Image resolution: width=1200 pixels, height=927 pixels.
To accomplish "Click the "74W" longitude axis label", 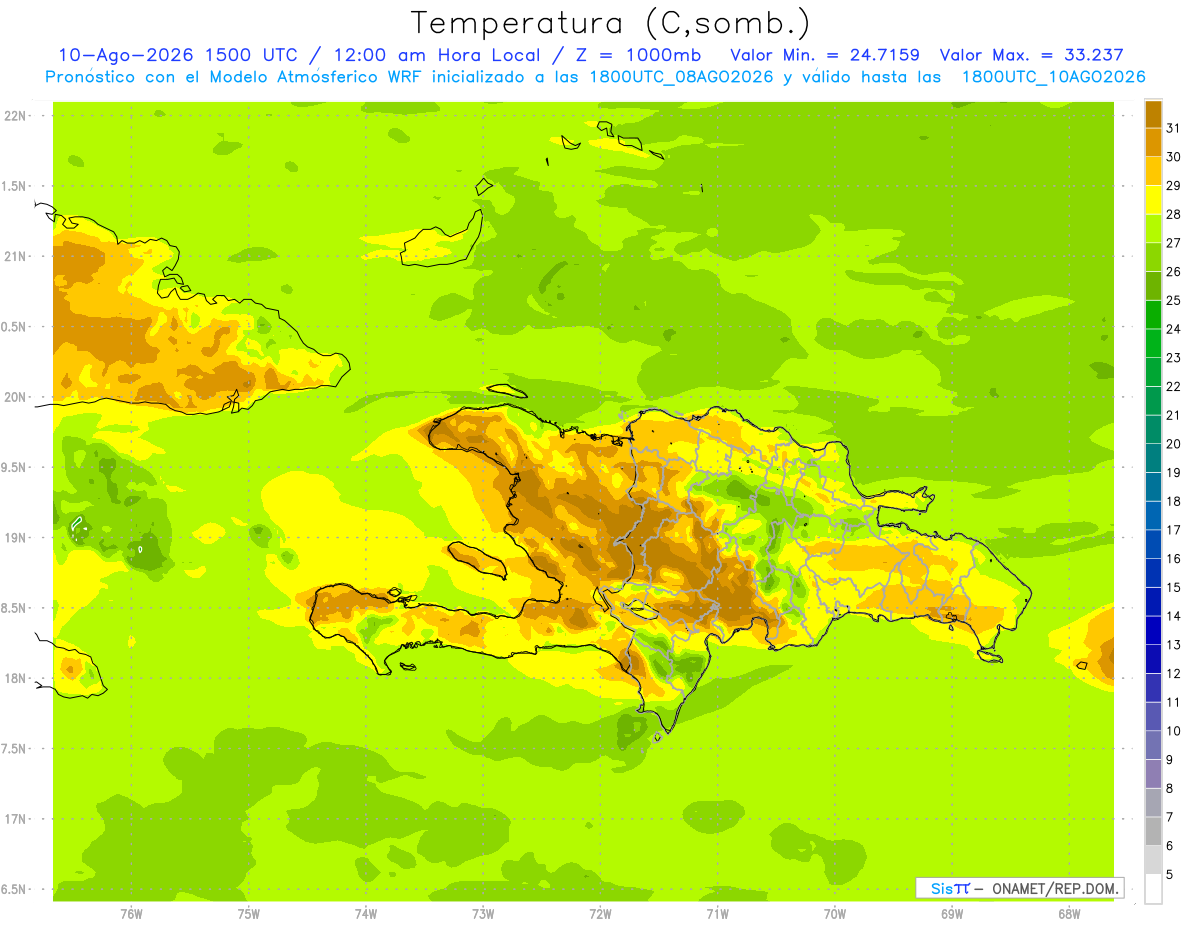I will coord(366,914).
